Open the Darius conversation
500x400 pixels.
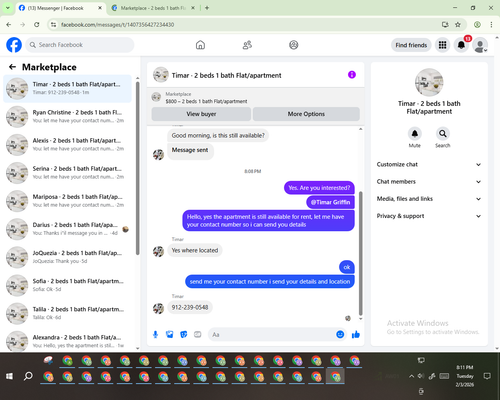click(67, 229)
